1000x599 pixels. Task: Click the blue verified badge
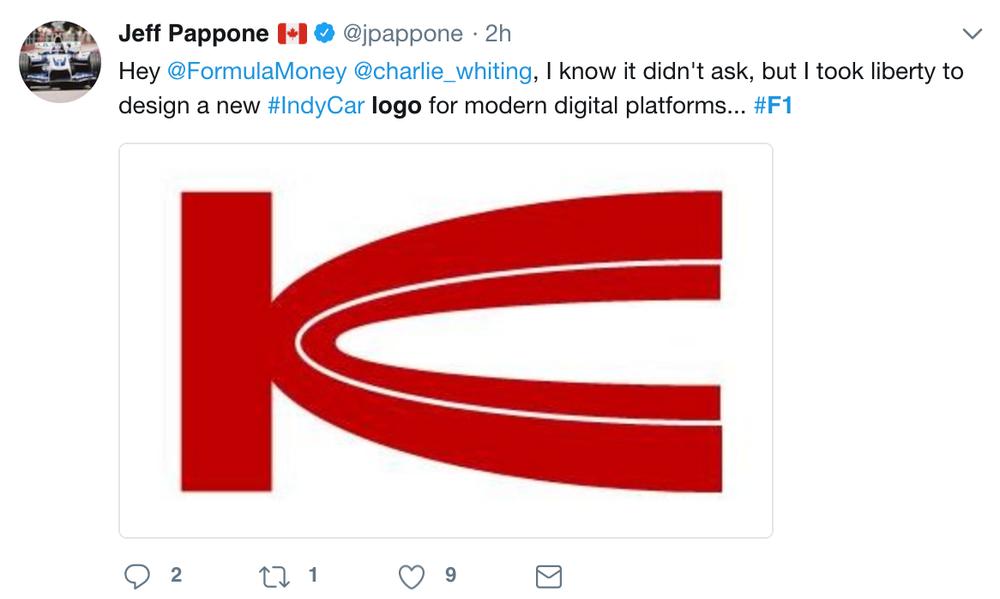[x=325, y=33]
